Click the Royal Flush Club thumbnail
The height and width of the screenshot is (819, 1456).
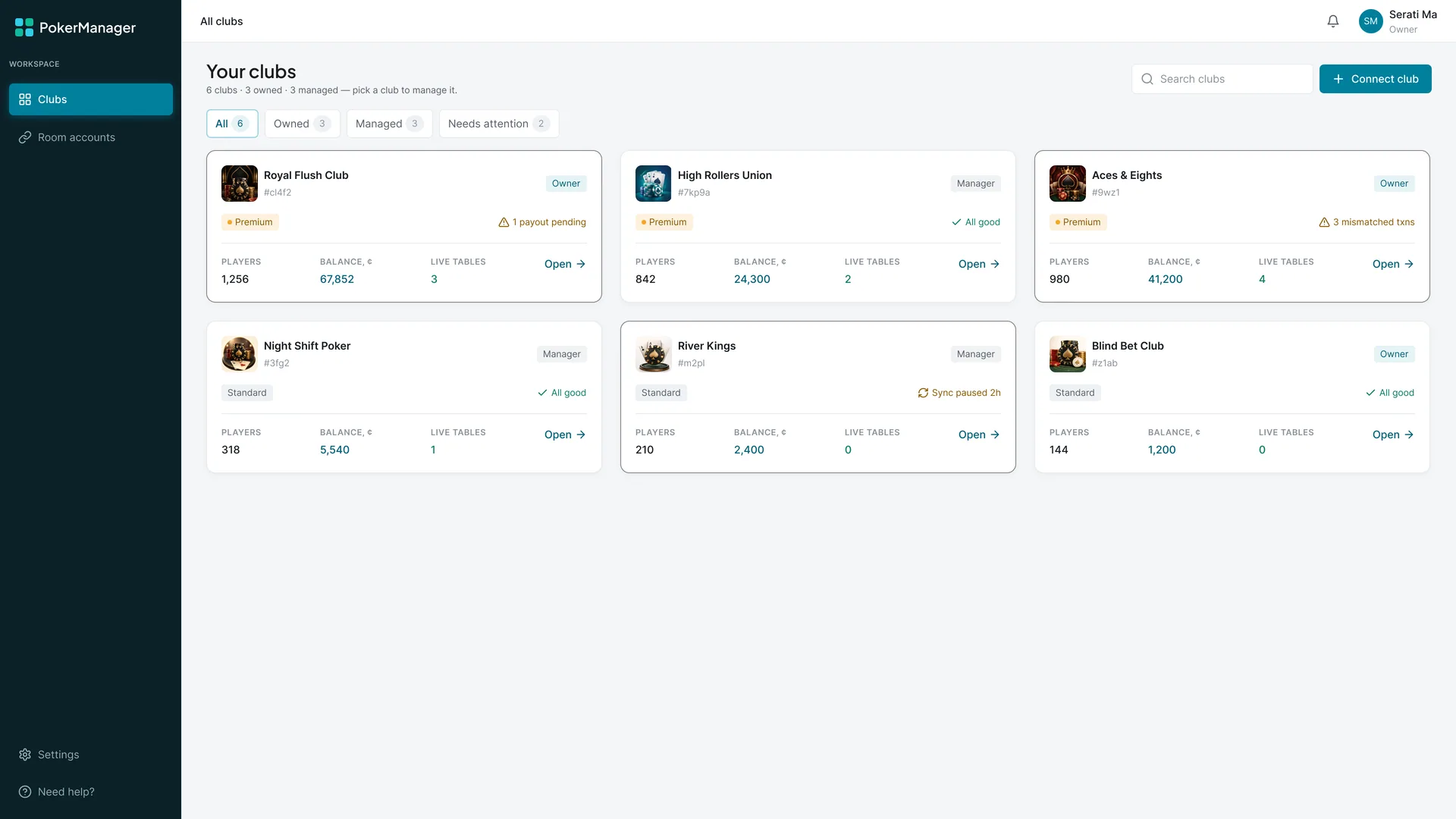click(x=240, y=184)
